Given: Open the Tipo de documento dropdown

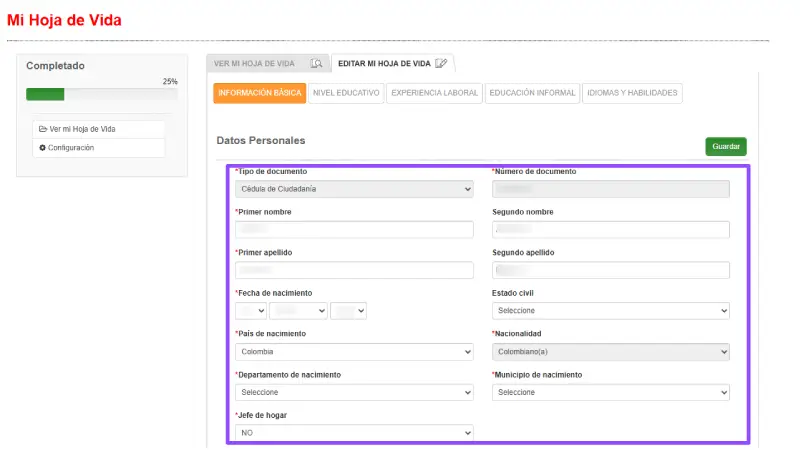Looking at the screenshot, I should pyautogui.click(x=354, y=189).
